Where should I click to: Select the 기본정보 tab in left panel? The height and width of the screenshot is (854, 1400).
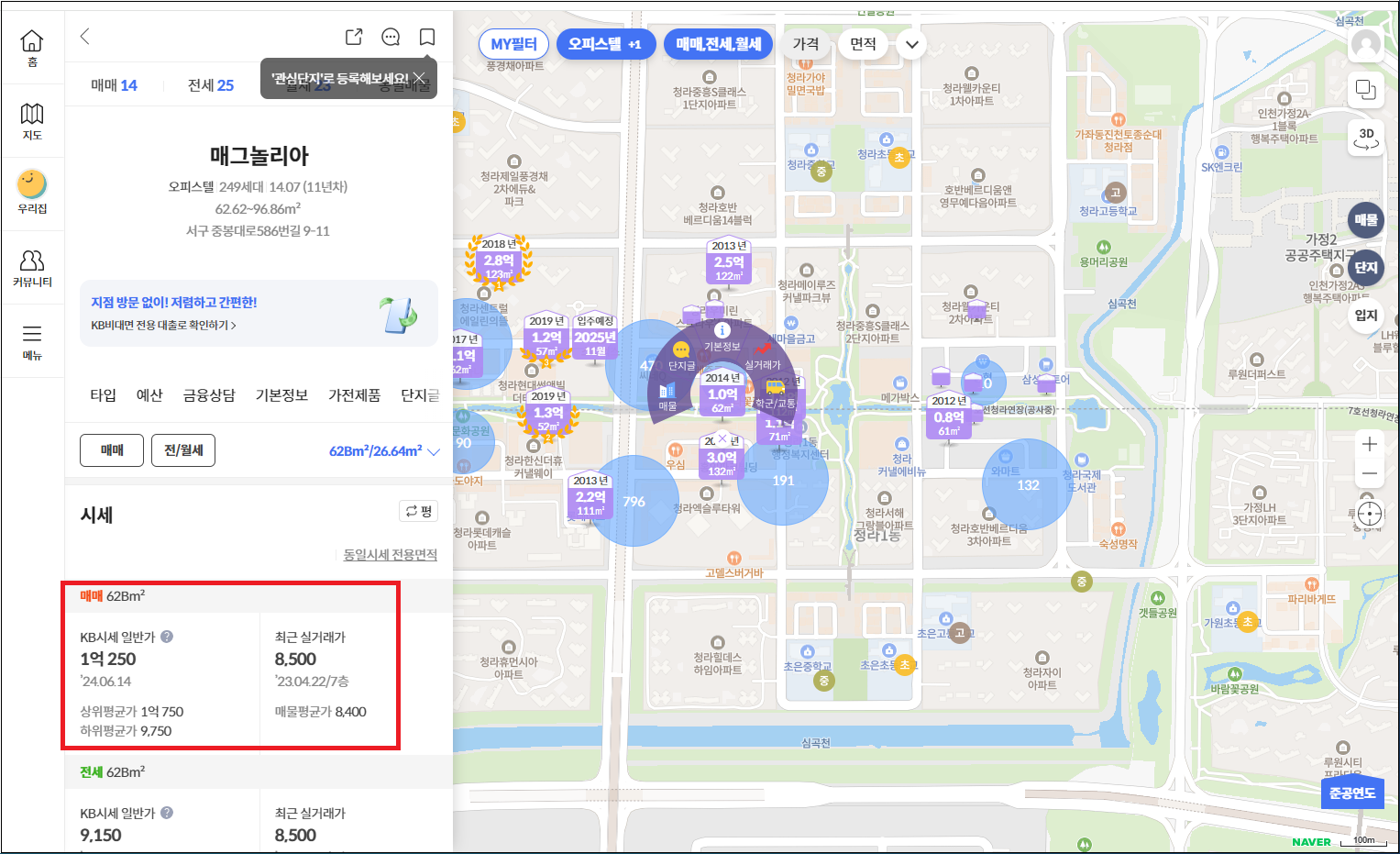pos(281,395)
